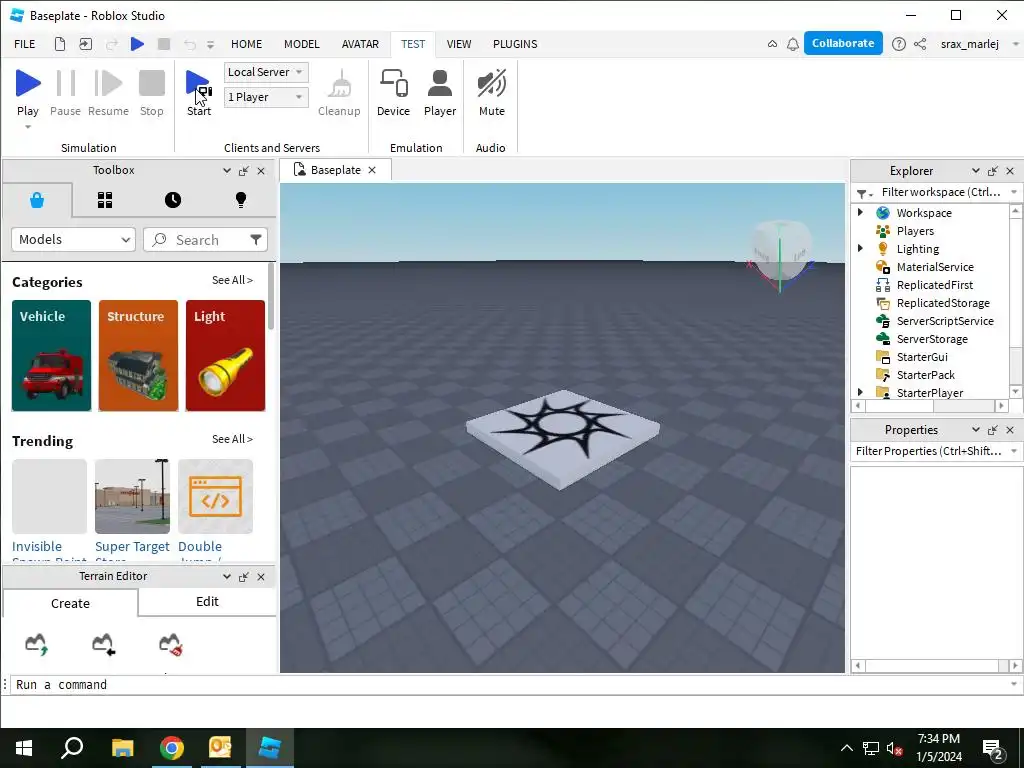Open the Vehicle category card
Screen dimensions: 1024x768
pyautogui.click(x=52, y=355)
